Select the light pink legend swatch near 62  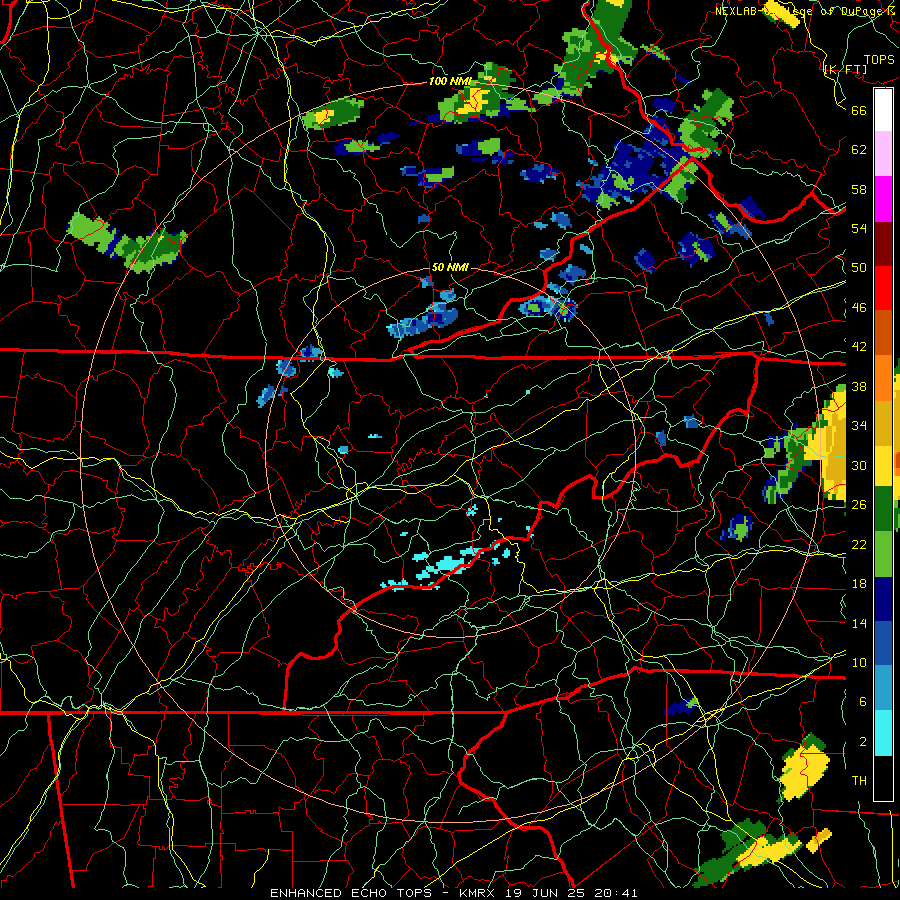point(883,154)
